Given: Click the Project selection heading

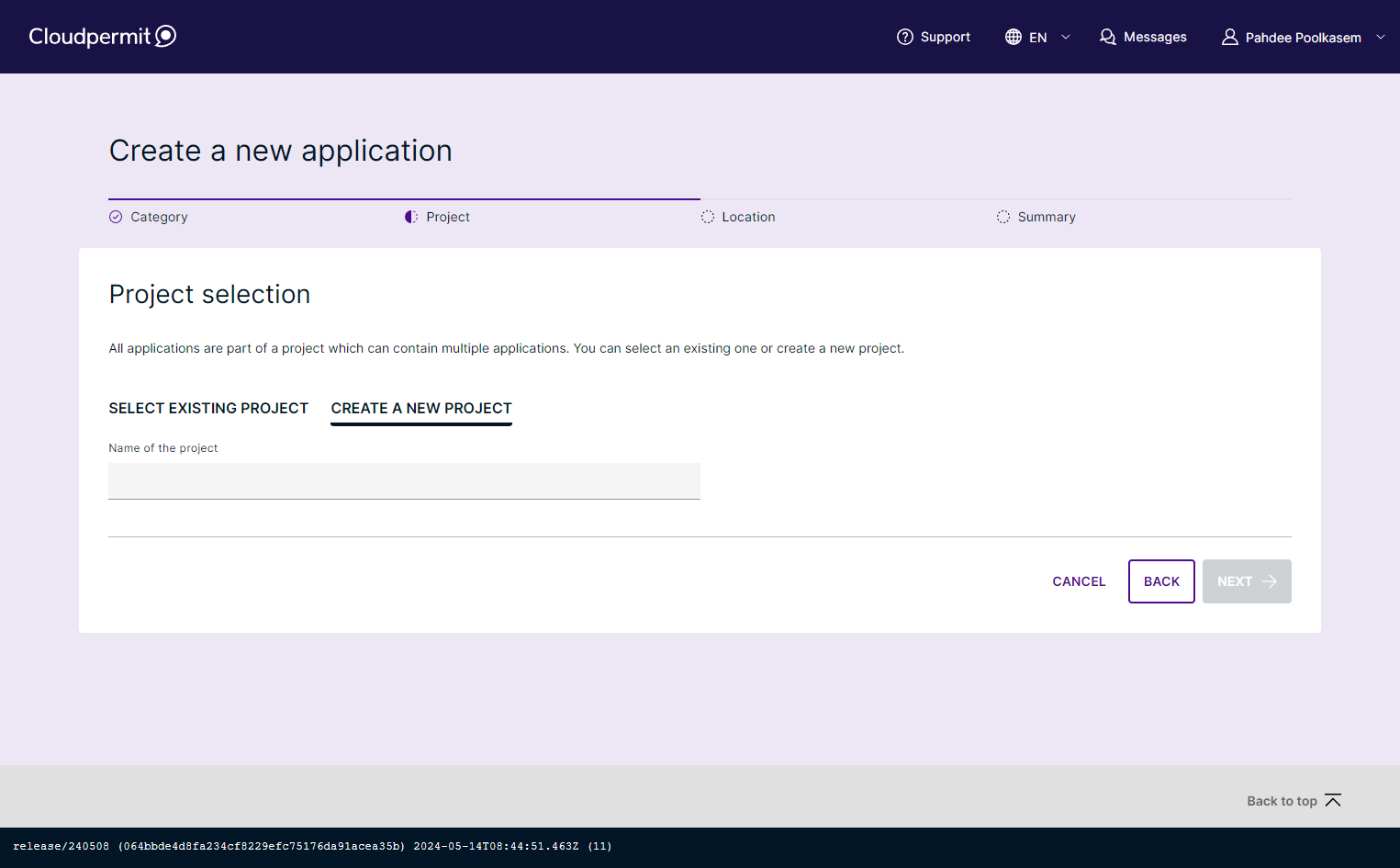Looking at the screenshot, I should (x=209, y=294).
